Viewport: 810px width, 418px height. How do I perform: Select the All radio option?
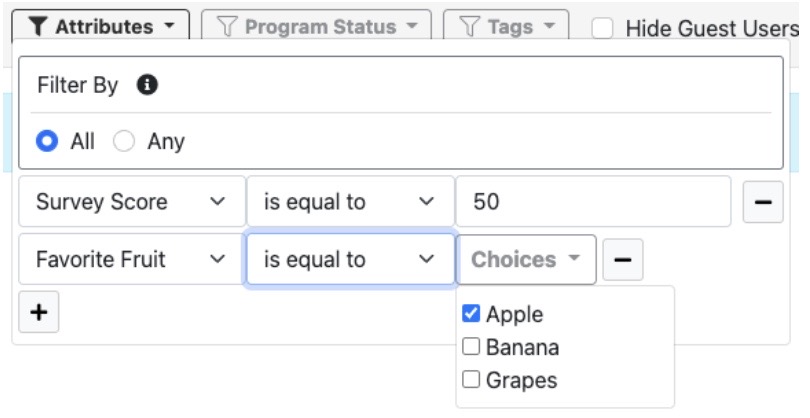point(46,142)
